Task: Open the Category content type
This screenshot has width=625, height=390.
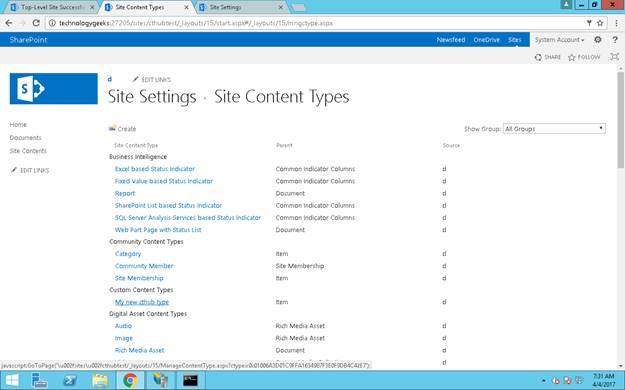Action: [x=128, y=254]
